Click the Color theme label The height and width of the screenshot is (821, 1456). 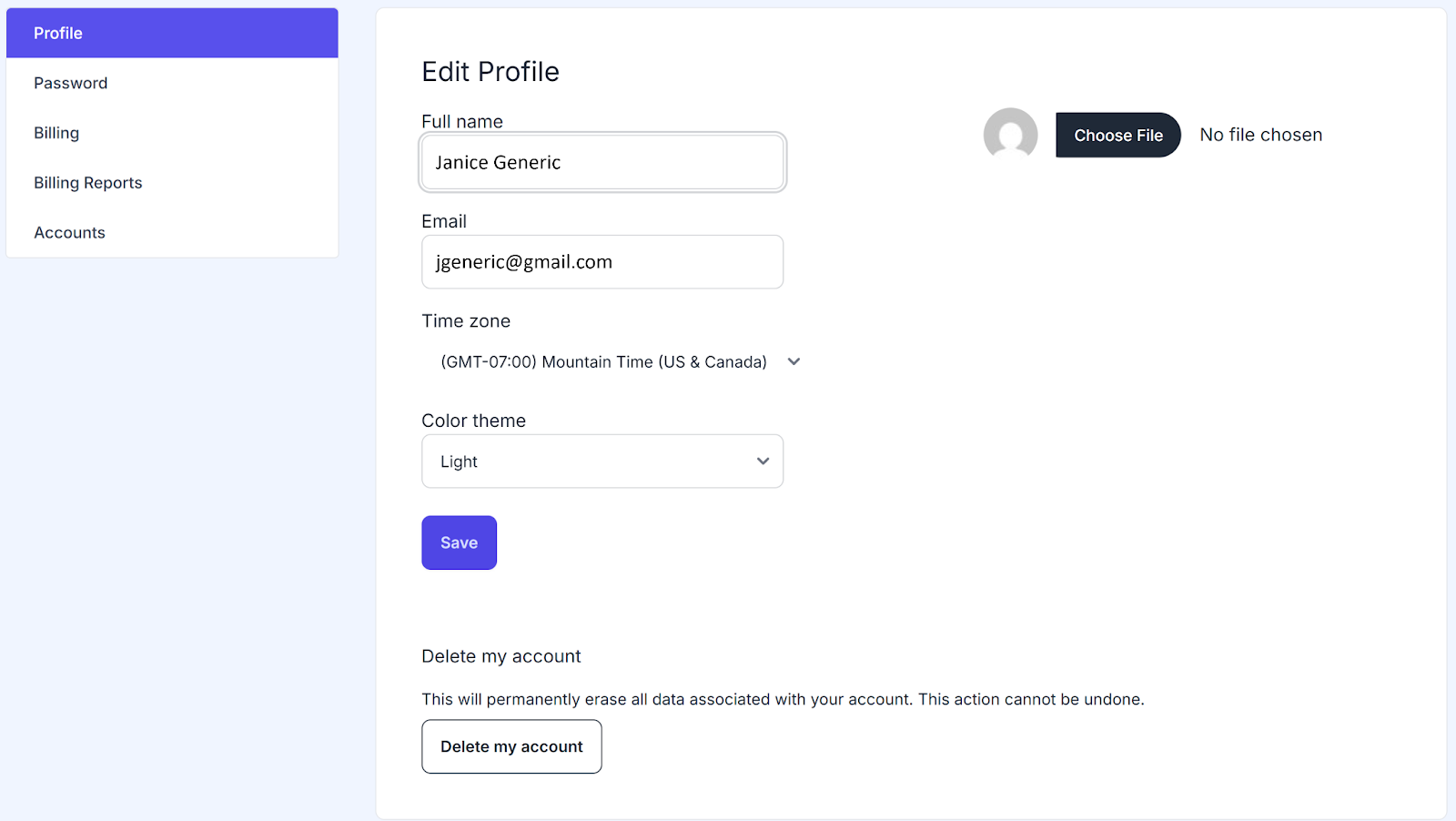(473, 421)
